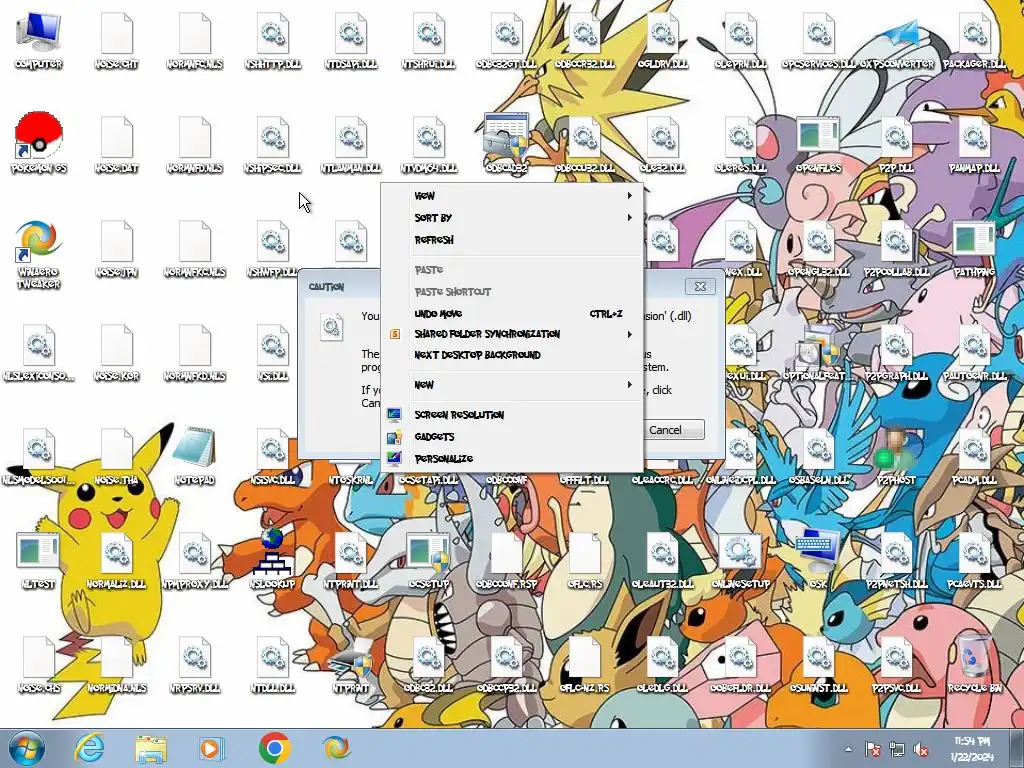Select the OPENFILES desktop icon

pos(818,144)
